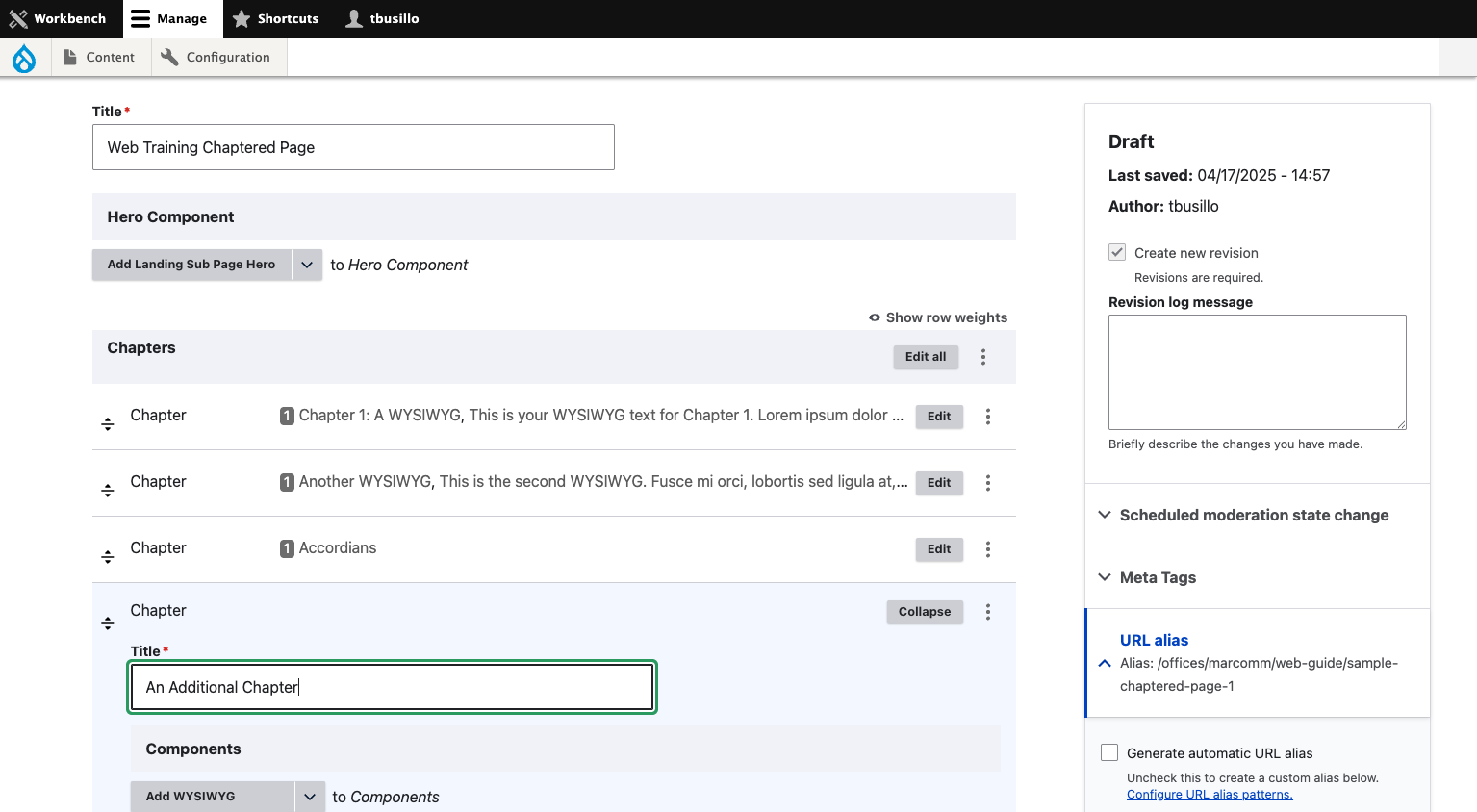The width and height of the screenshot is (1477, 812).
Task: Click the page Title input field
Action: 353,147
